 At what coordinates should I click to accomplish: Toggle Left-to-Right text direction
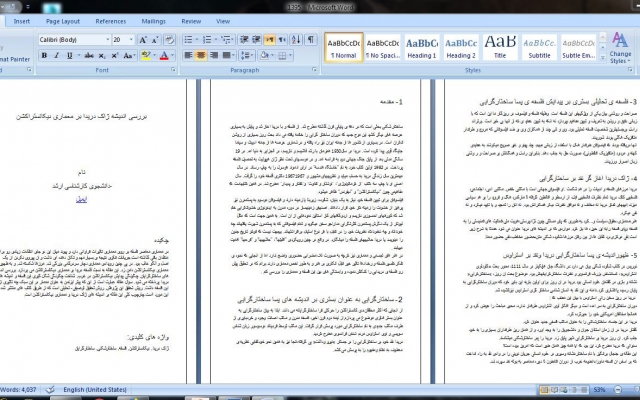(x=269, y=40)
